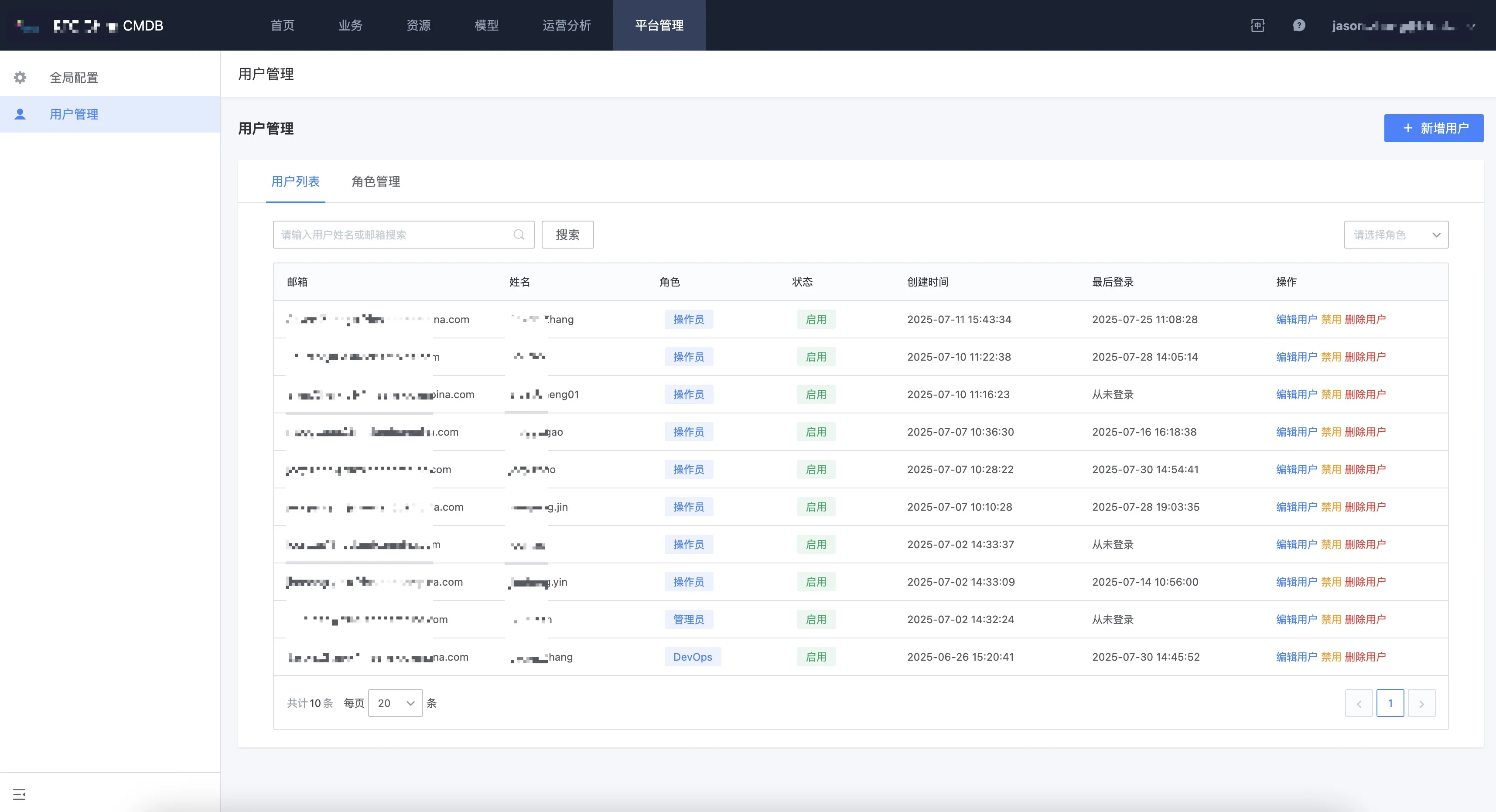Viewport: 1496px width, 812px height.
Task: Click the 新增用户 button
Action: click(x=1433, y=128)
